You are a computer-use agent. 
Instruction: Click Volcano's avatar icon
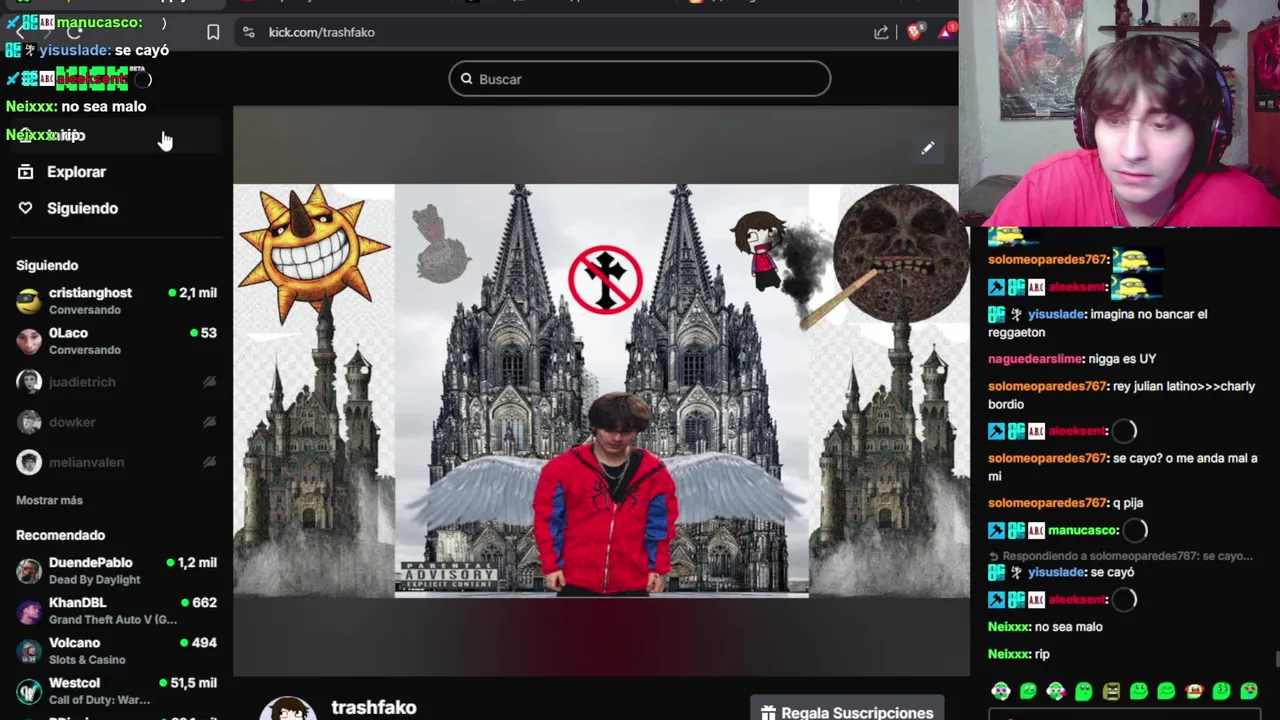(29, 651)
